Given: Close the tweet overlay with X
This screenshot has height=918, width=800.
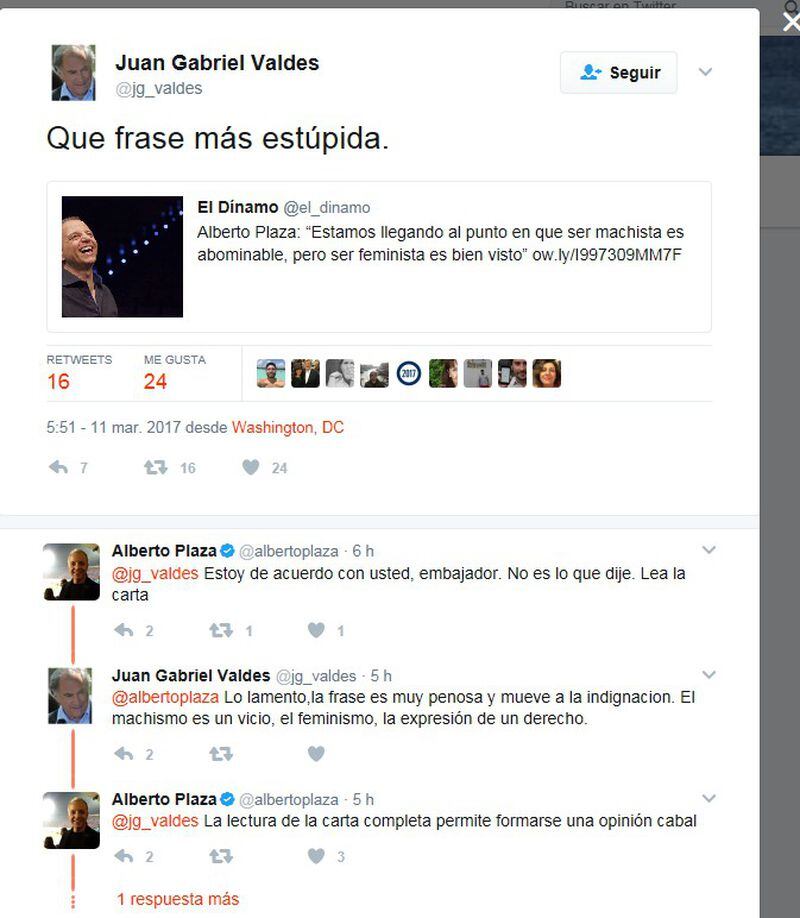Looking at the screenshot, I should pyautogui.click(x=791, y=22).
